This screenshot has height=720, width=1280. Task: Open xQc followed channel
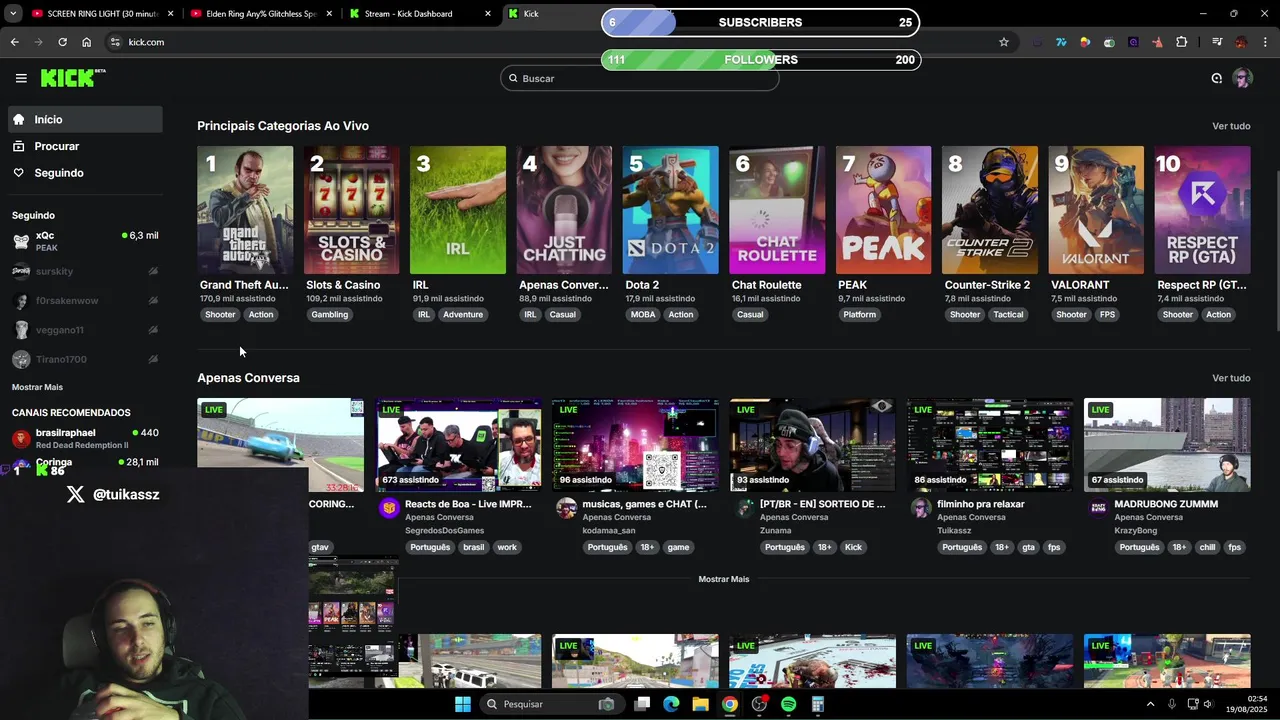coord(85,241)
